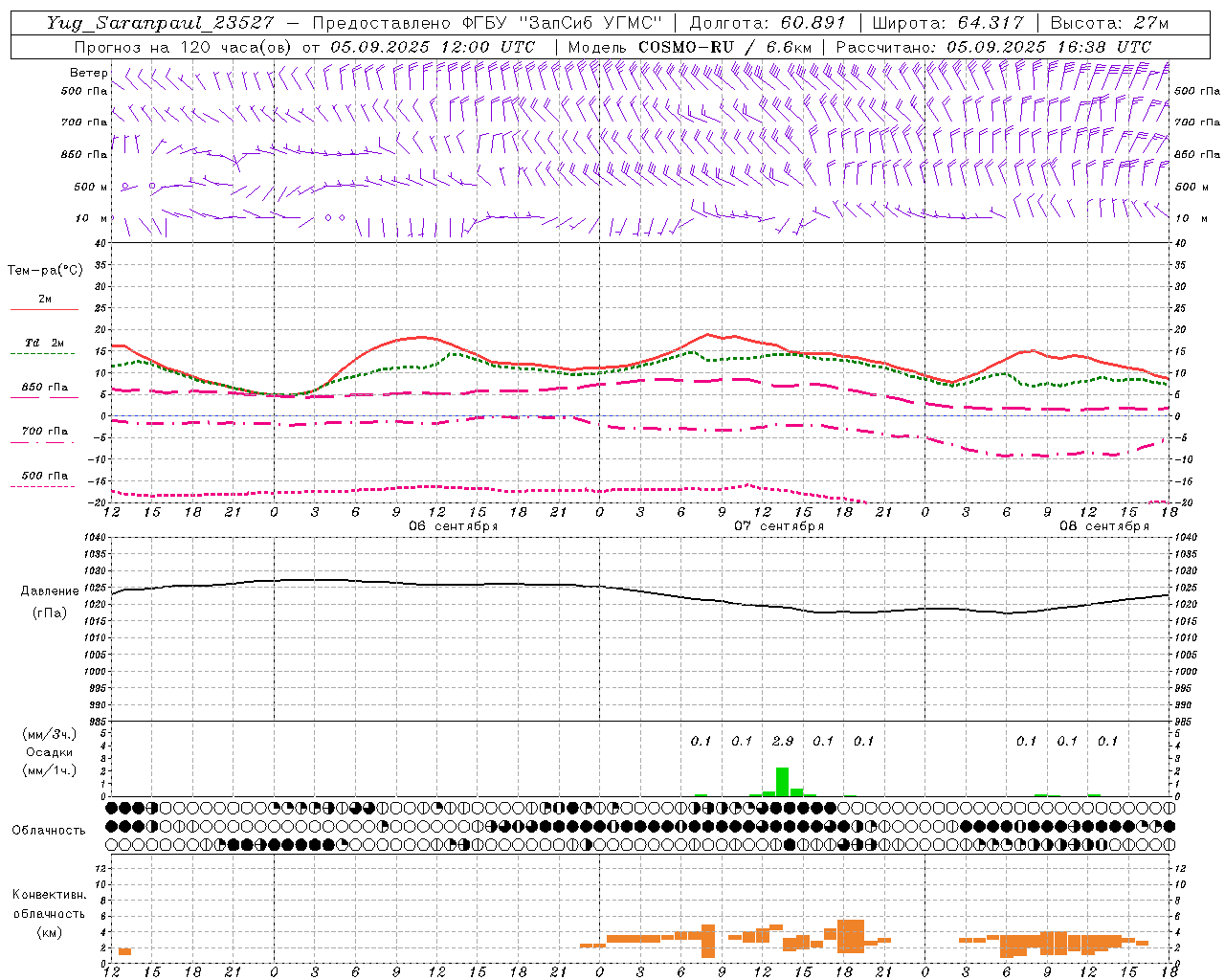
Task: Click the station name Yug_Saranpaul_23527
Action: 160,23
